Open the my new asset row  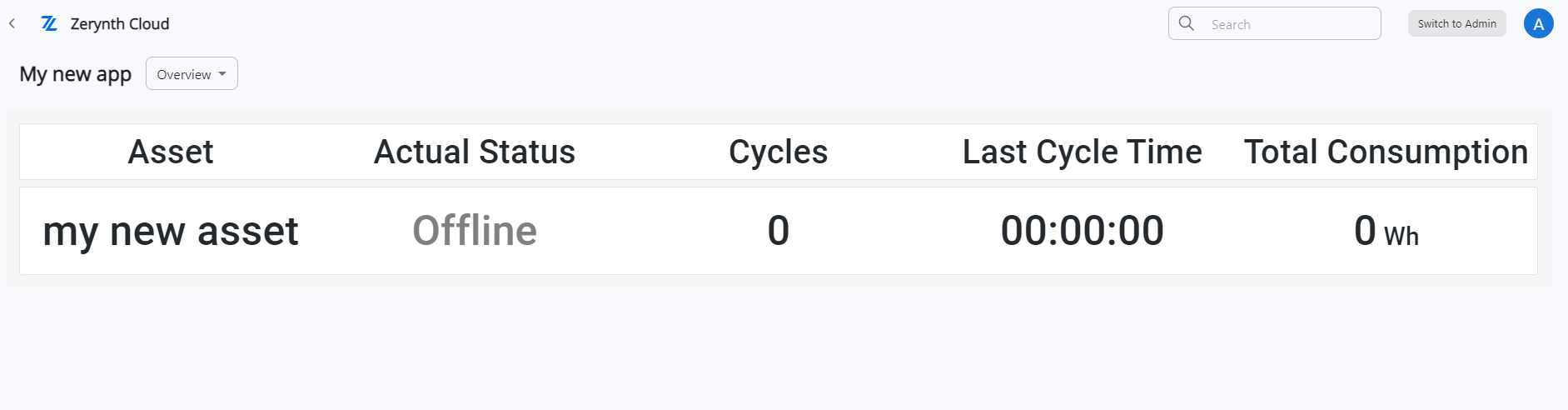pos(779,231)
